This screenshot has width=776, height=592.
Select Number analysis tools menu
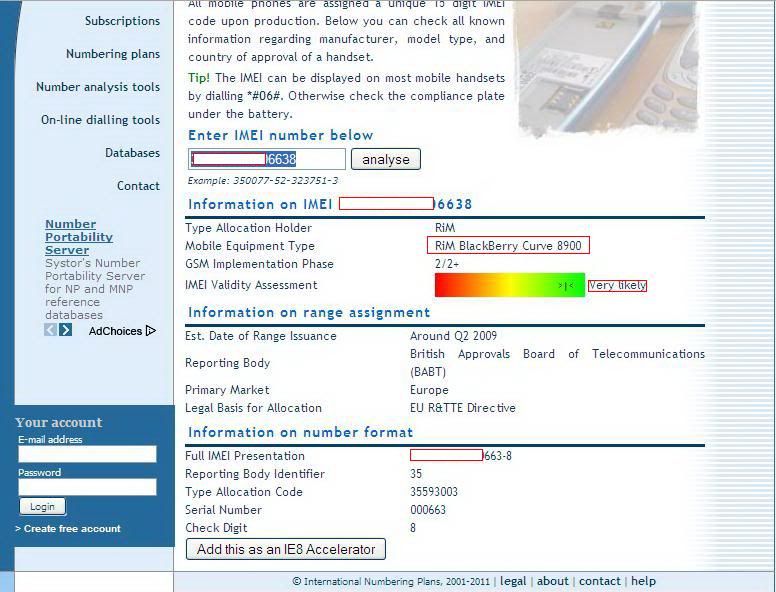click(98, 87)
